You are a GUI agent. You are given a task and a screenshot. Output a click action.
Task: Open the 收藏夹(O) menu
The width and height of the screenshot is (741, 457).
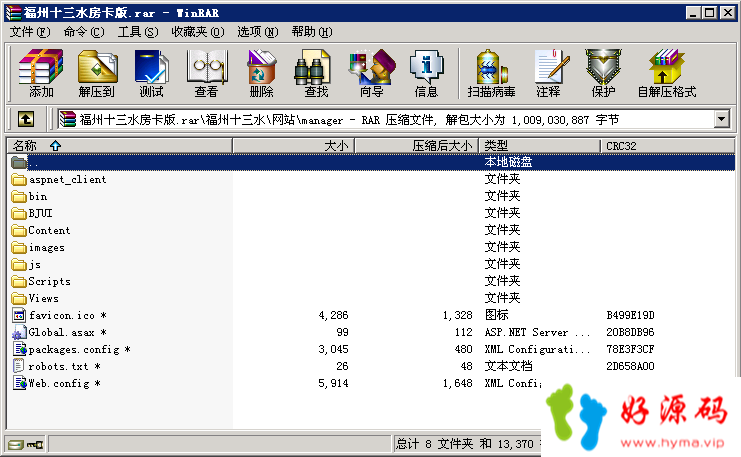click(198, 32)
